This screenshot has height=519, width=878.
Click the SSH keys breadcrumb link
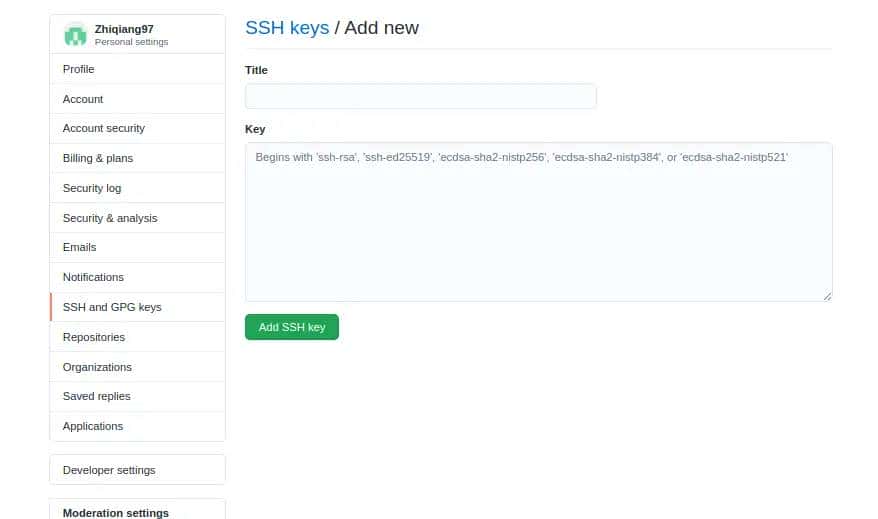pyautogui.click(x=287, y=28)
